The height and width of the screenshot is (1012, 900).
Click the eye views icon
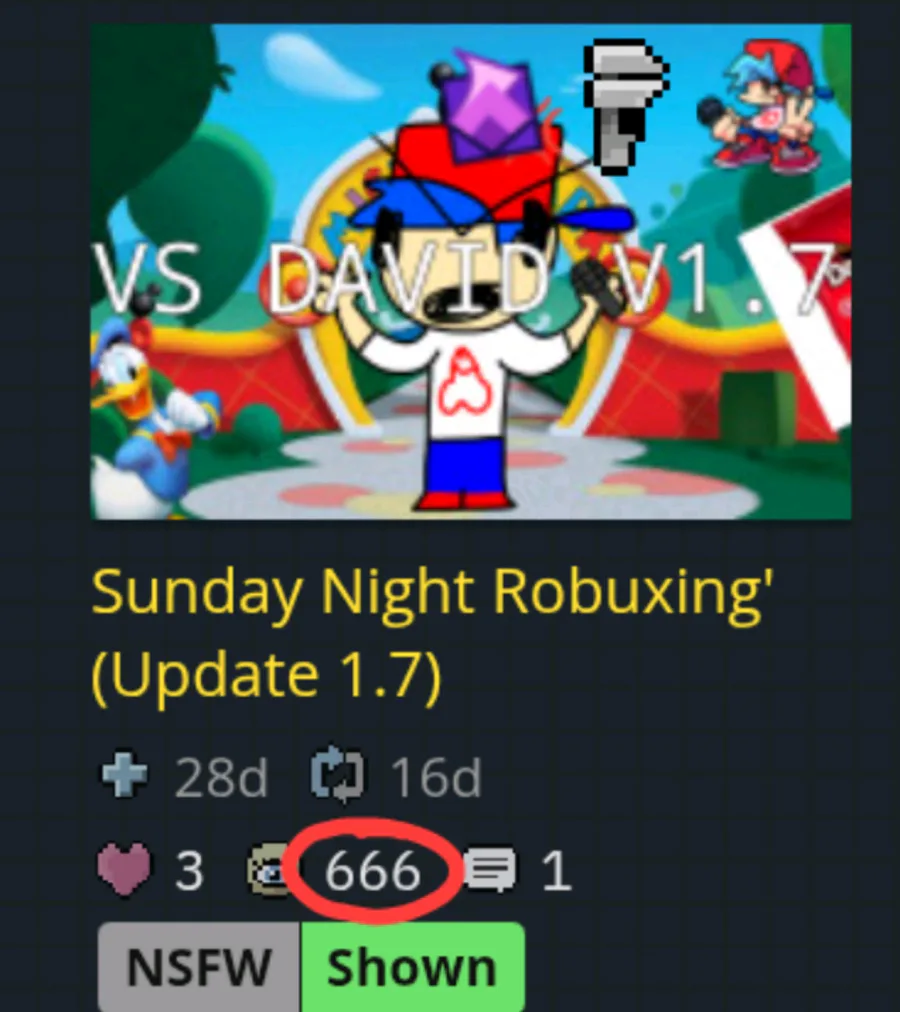[x=268, y=869]
